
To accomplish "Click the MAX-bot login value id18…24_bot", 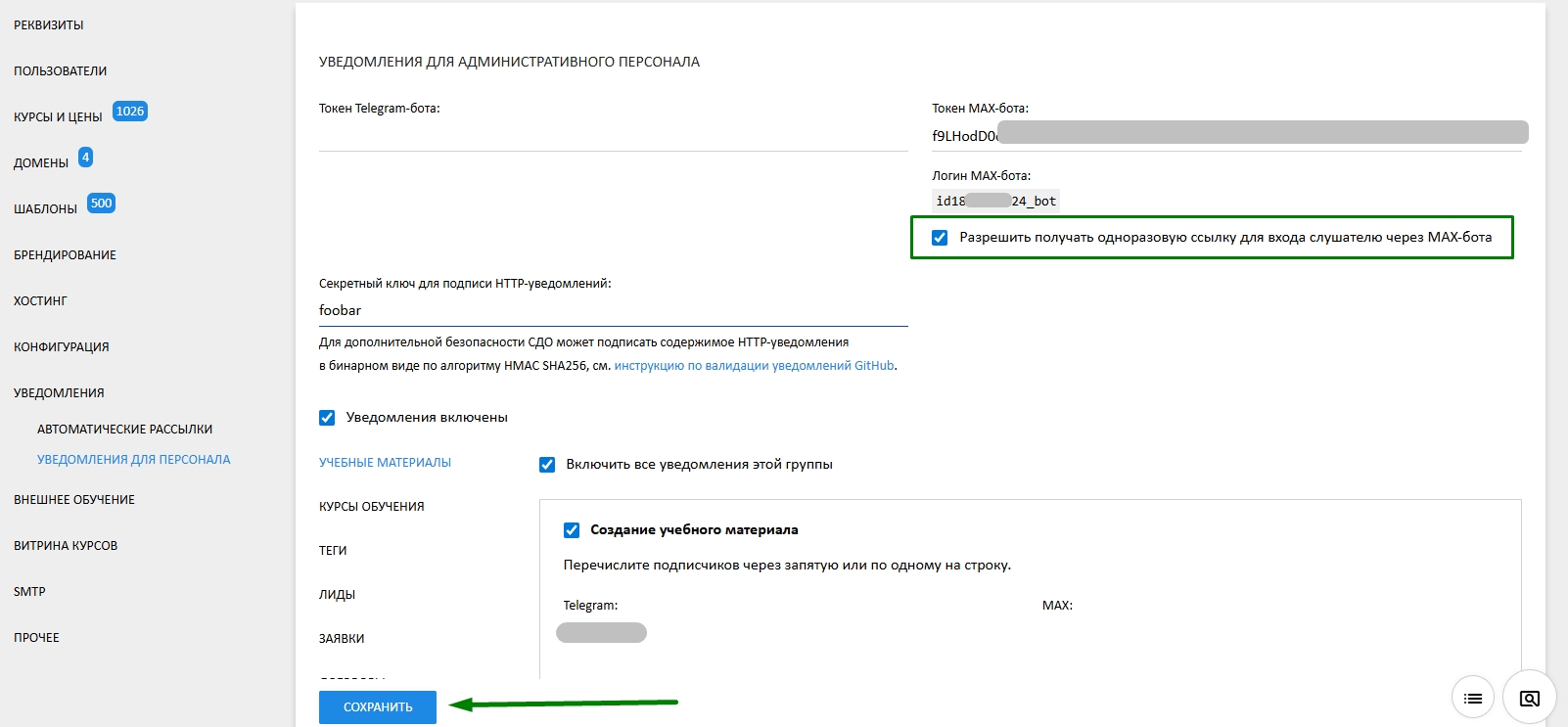I will click(995, 202).
